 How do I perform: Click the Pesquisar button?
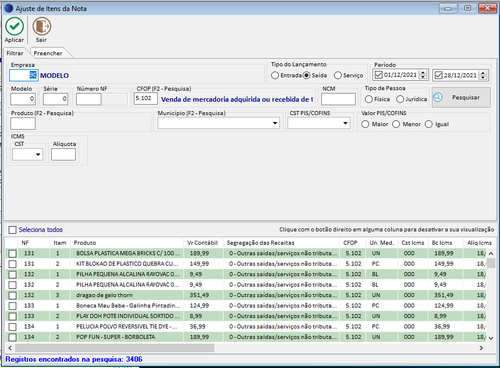tap(461, 97)
